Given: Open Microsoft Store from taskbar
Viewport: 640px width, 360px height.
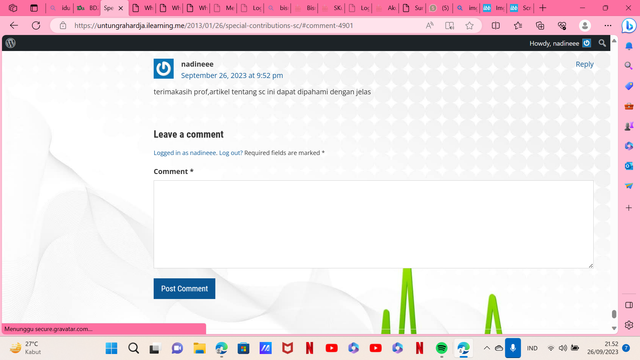Looking at the screenshot, I should point(244,348).
